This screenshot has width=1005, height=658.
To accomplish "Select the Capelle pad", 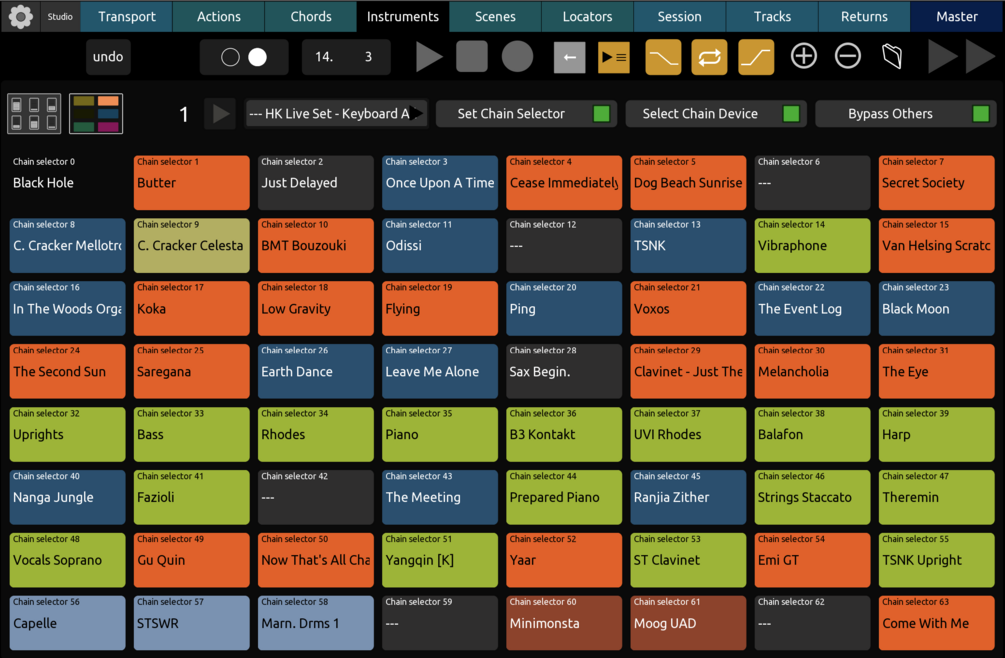I will click(x=67, y=623).
